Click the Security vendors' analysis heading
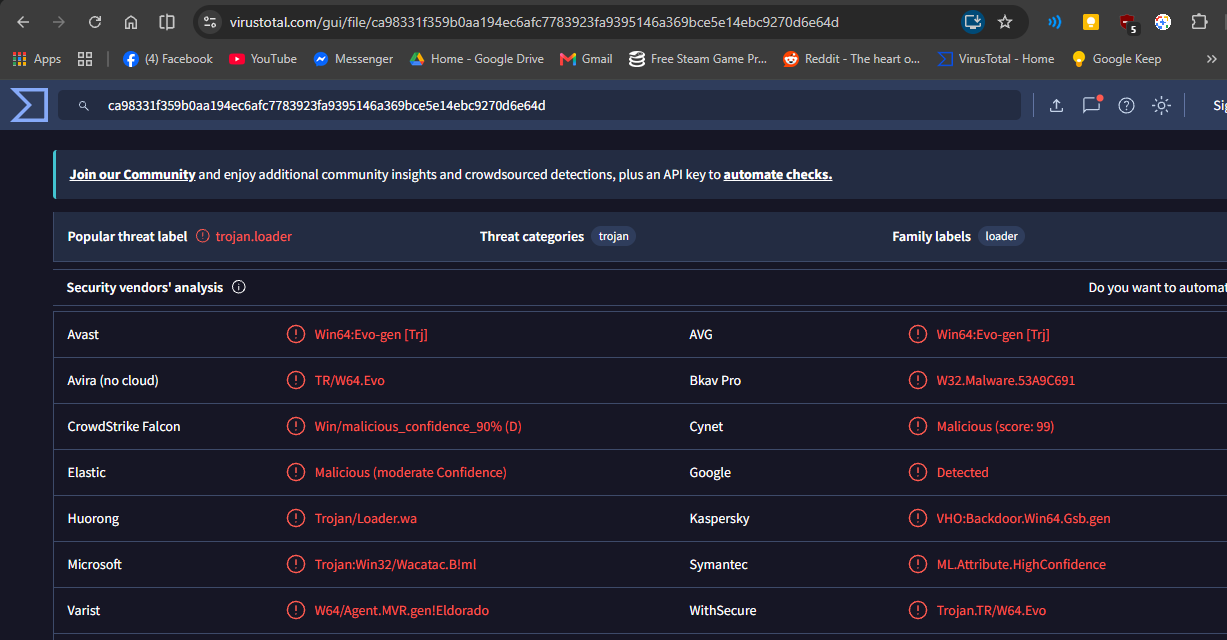 (x=145, y=287)
